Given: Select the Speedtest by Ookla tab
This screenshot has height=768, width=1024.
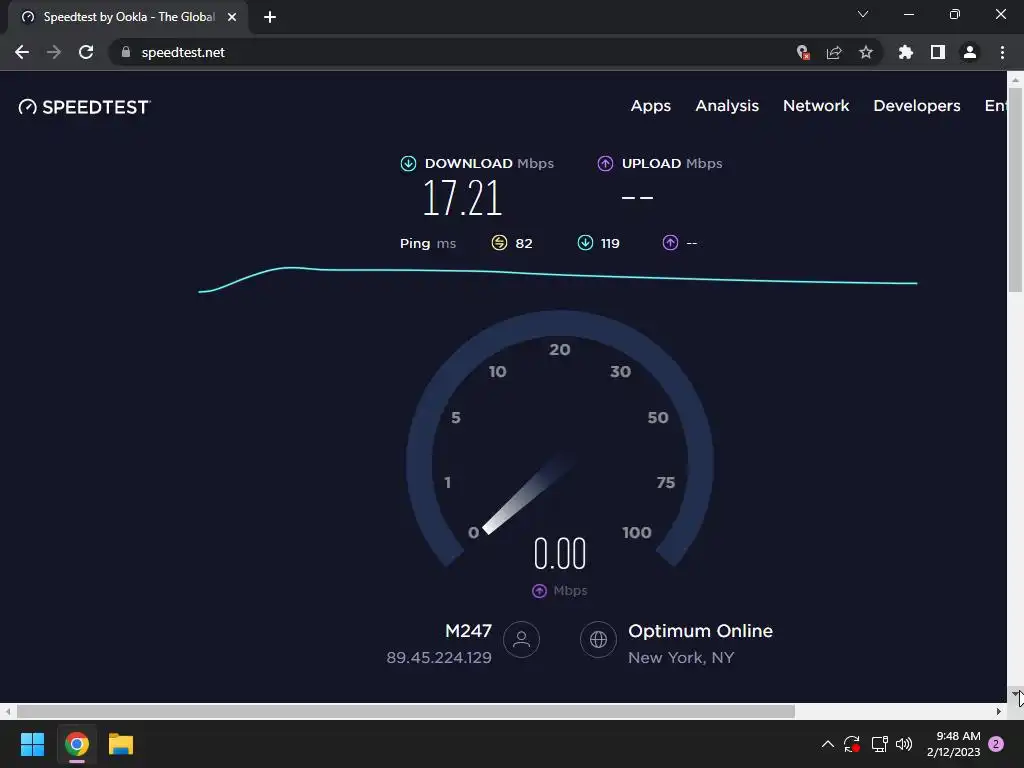Looking at the screenshot, I should [x=128, y=17].
